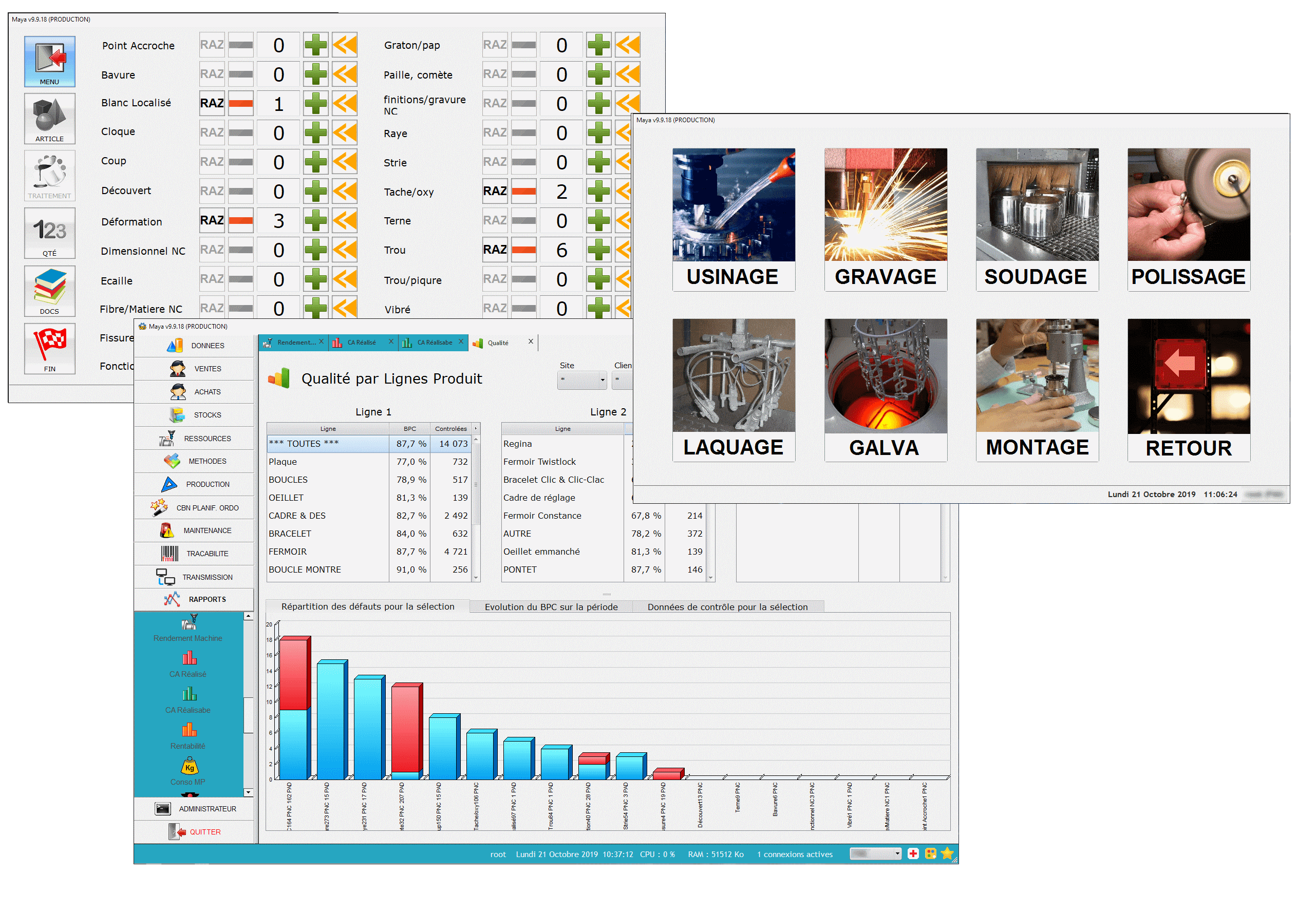Reset Déformation count with RAZ button

click(212, 220)
